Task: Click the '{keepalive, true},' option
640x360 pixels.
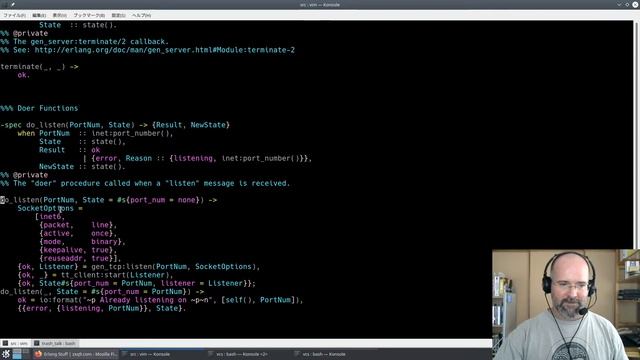Action: coord(78,250)
